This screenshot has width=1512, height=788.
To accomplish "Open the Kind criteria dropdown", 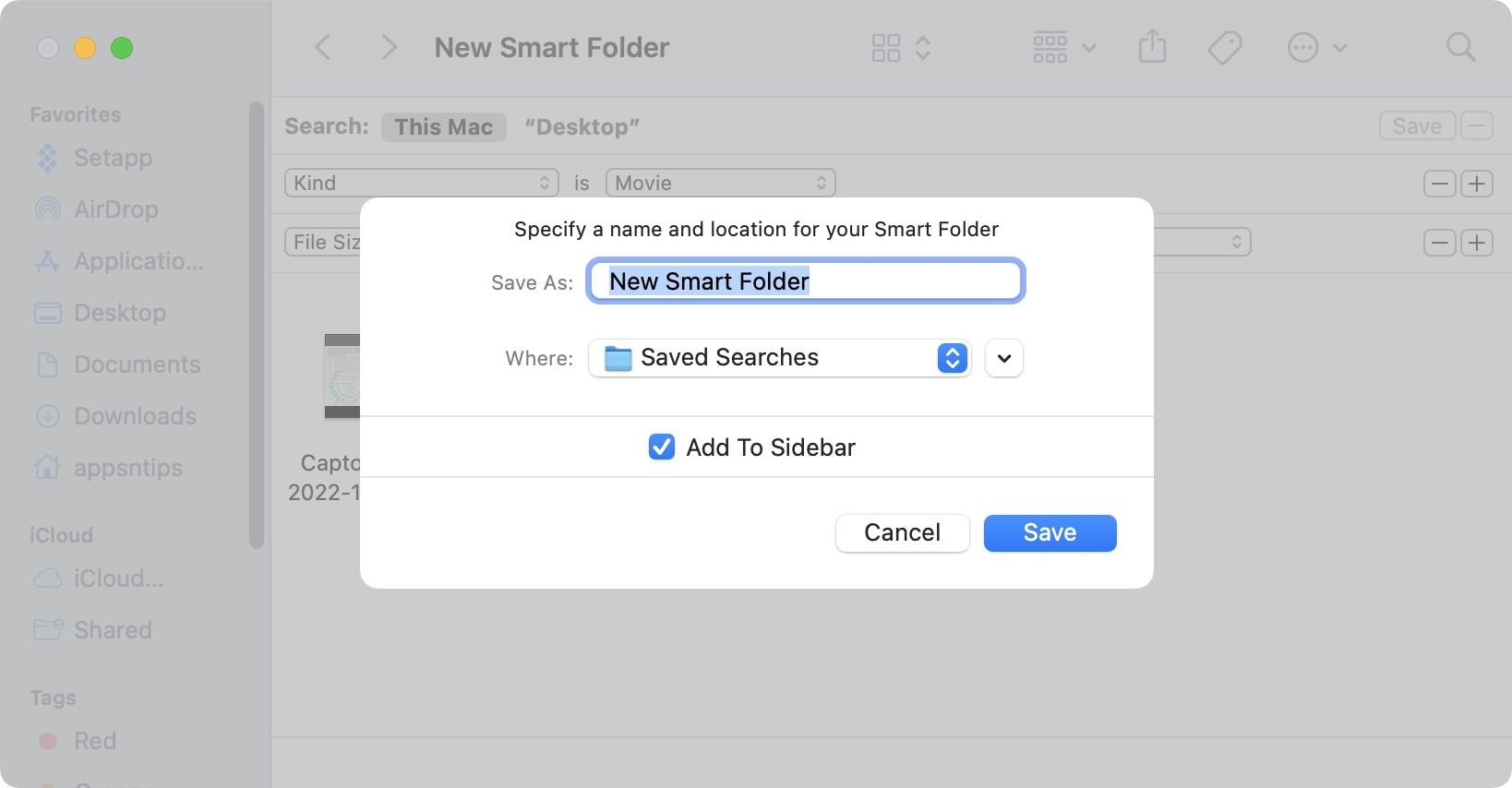I will click(422, 183).
